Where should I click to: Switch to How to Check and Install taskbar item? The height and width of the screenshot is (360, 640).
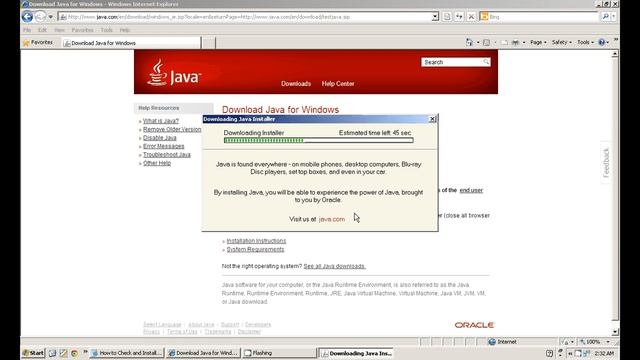coord(127,353)
